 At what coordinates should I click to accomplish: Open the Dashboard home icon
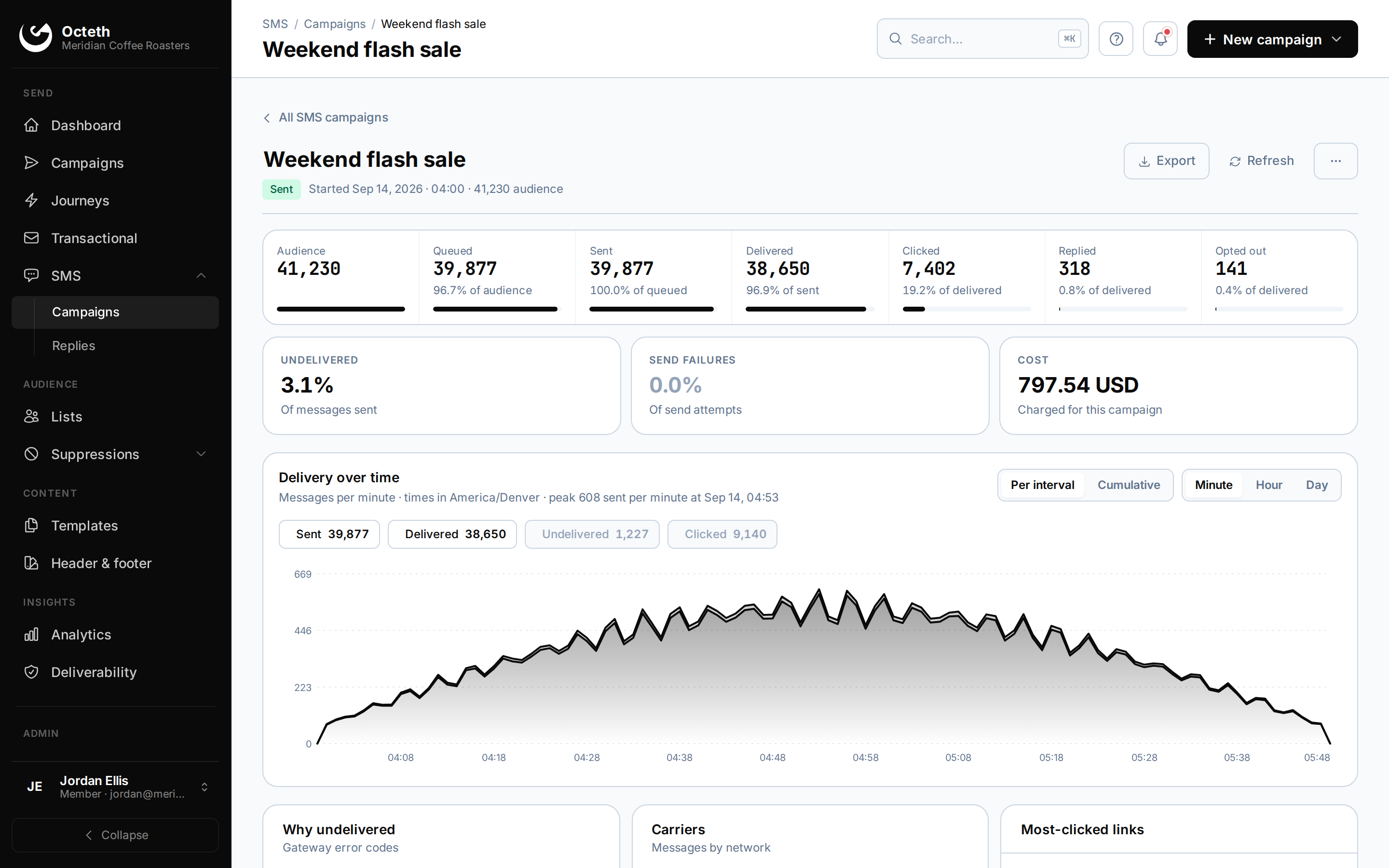pyautogui.click(x=31, y=125)
